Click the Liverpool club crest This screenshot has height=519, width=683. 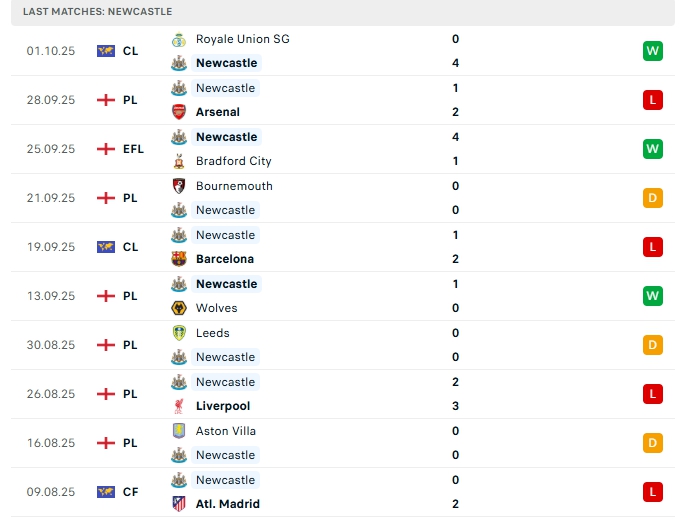(179, 406)
